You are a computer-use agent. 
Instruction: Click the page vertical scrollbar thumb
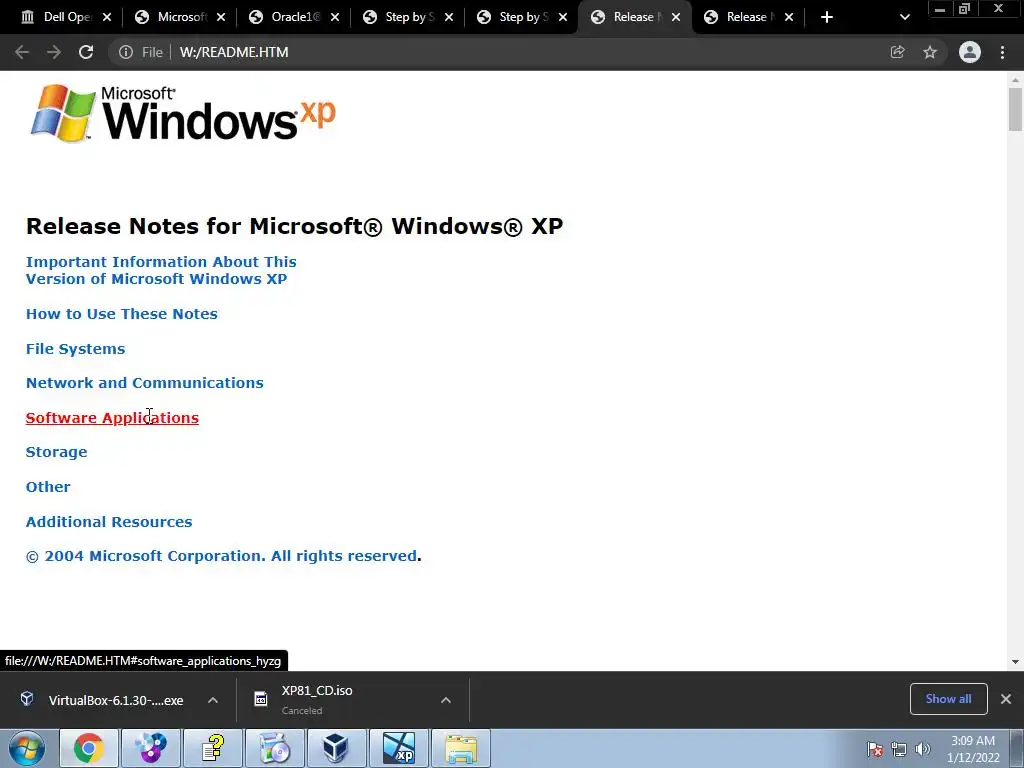coord(1015,110)
